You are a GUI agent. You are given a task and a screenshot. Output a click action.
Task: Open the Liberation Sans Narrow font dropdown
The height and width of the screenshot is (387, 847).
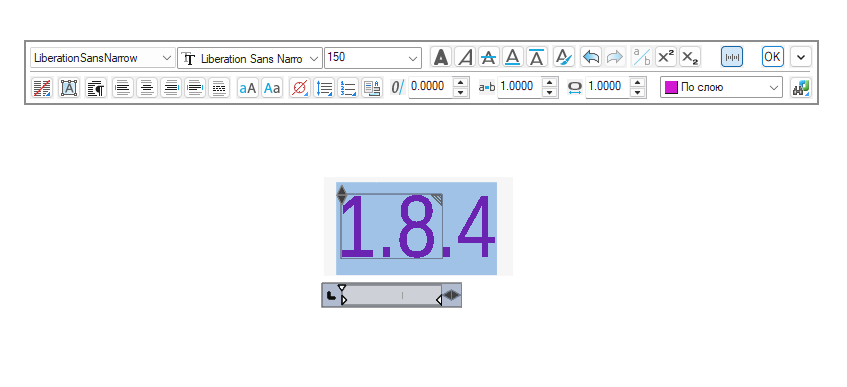[x=250, y=58]
